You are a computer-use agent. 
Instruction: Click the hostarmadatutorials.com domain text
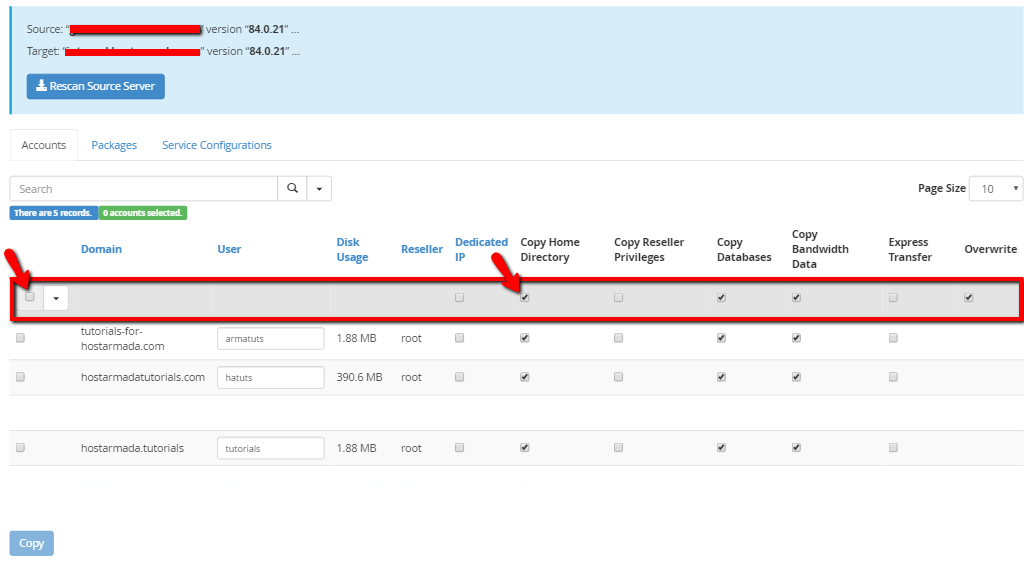pos(143,377)
